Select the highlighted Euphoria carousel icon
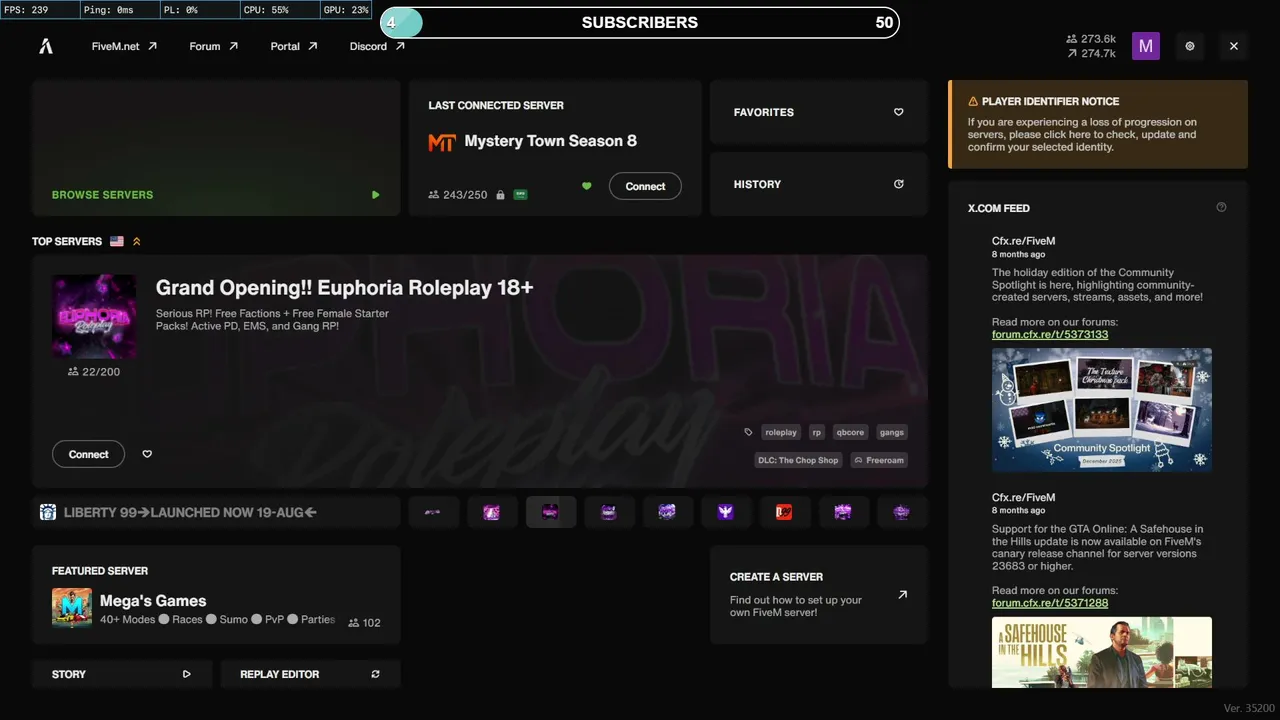The height and width of the screenshot is (720, 1280). pyautogui.click(x=550, y=512)
